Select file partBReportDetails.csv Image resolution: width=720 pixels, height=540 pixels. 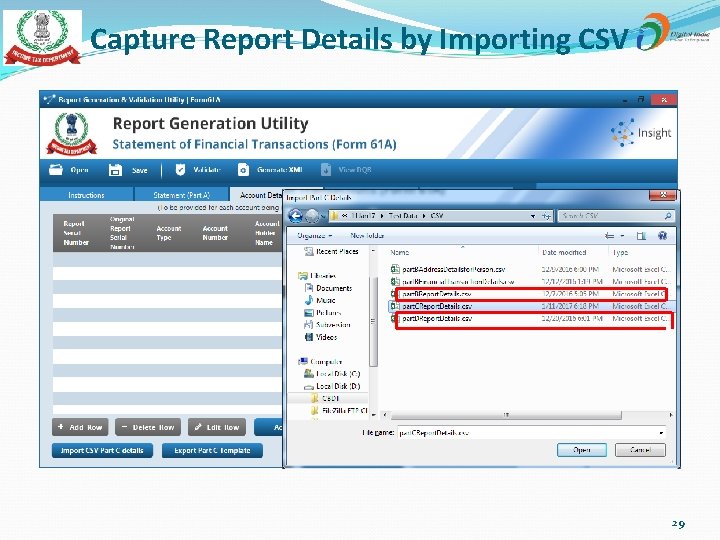tap(437, 294)
